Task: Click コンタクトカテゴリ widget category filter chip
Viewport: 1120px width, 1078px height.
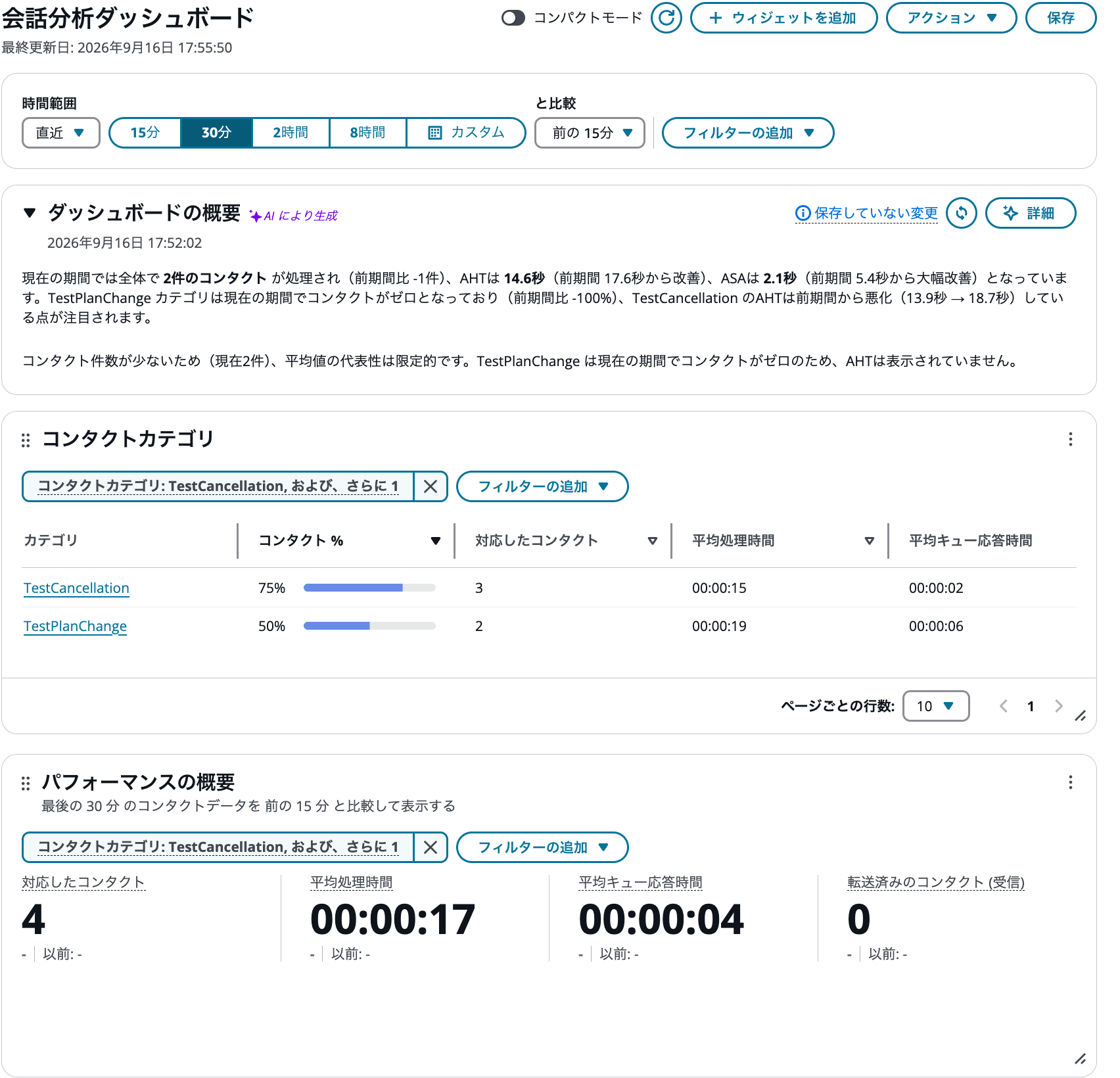Action: [218, 486]
